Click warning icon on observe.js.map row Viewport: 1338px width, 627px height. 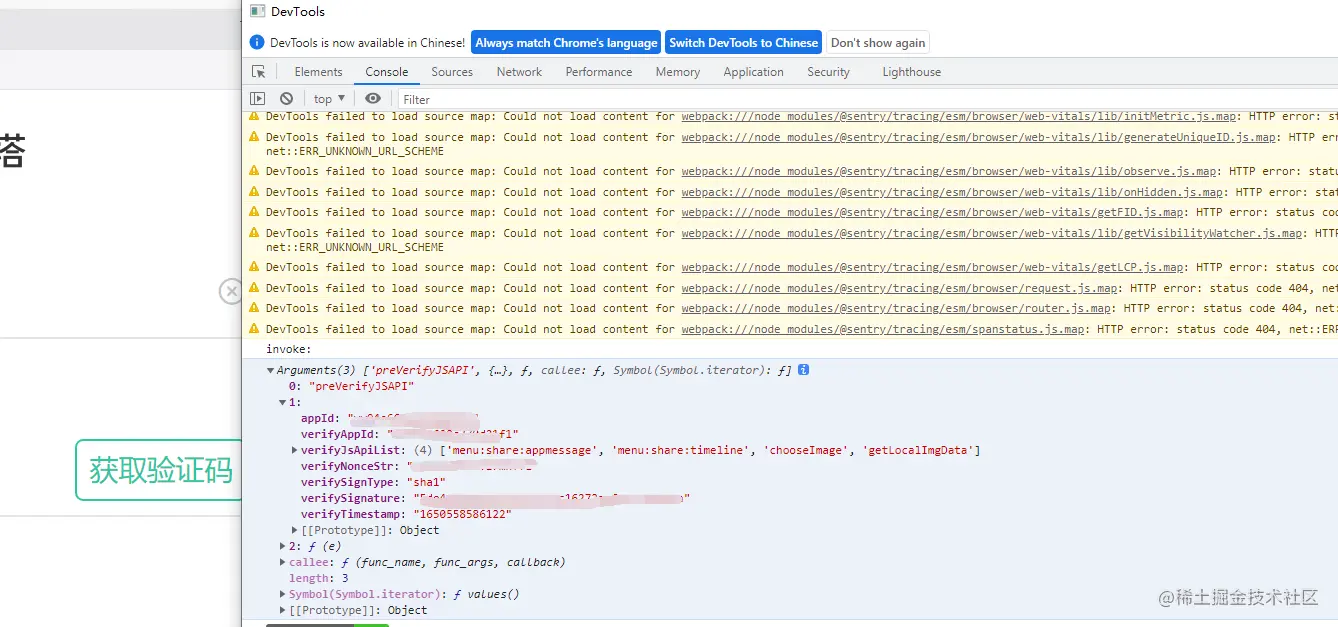coord(254,171)
